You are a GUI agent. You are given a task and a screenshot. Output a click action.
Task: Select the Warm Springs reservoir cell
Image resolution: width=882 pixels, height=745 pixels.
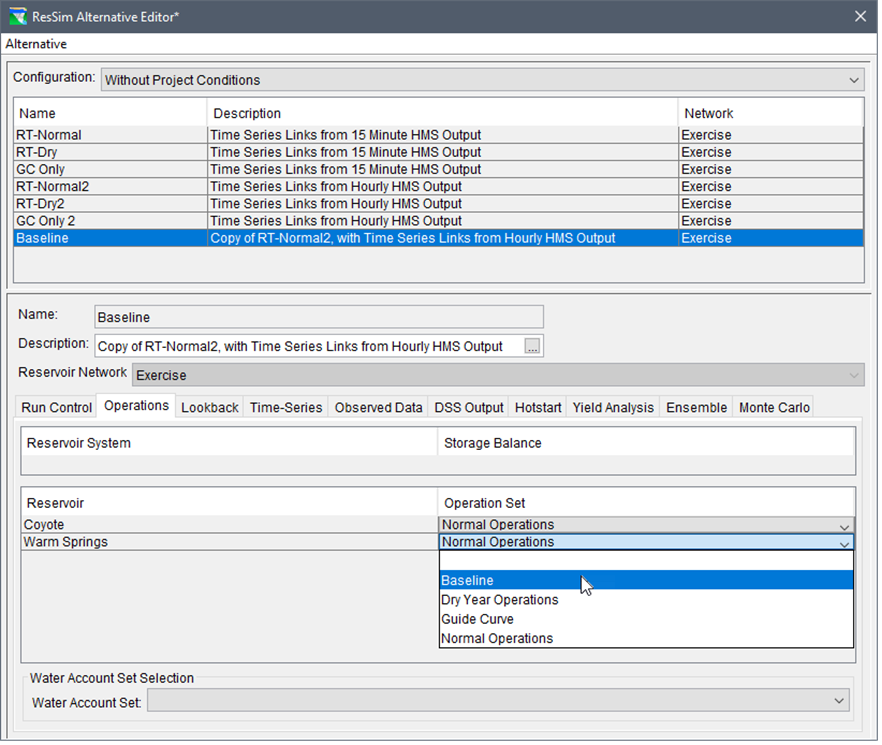point(231,544)
